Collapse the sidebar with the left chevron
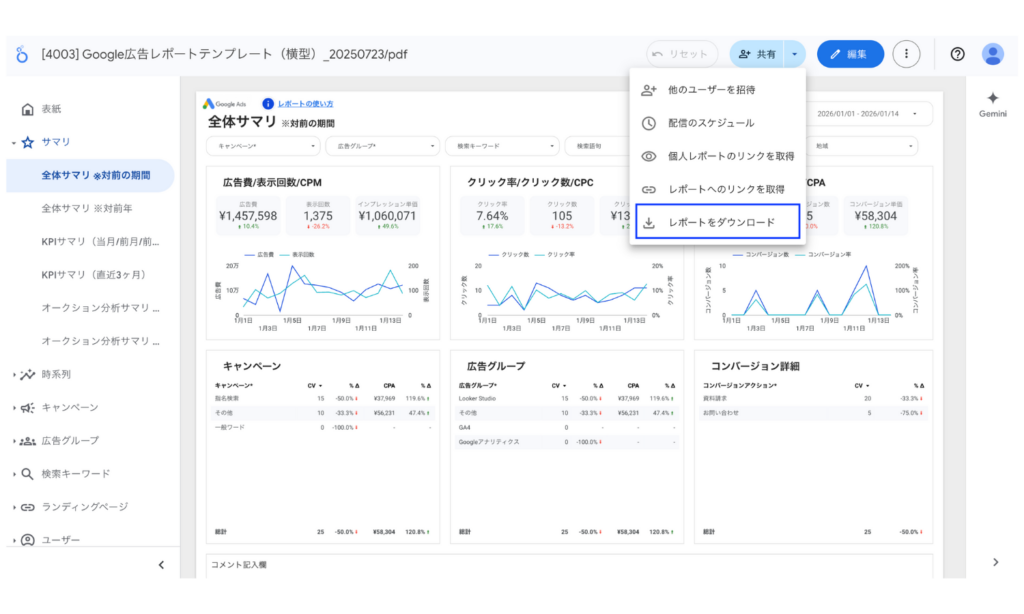The height and width of the screenshot is (614, 1024). [x=161, y=564]
